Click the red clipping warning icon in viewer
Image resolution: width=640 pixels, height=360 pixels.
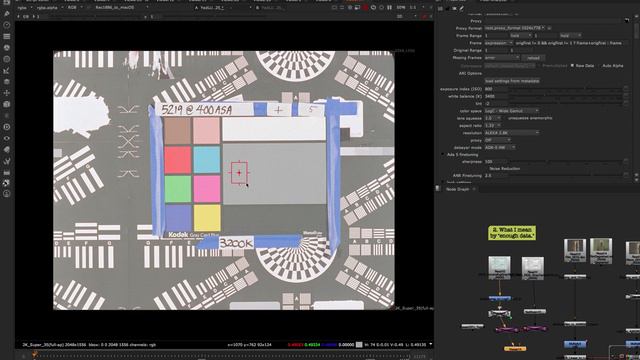click(366, 8)
